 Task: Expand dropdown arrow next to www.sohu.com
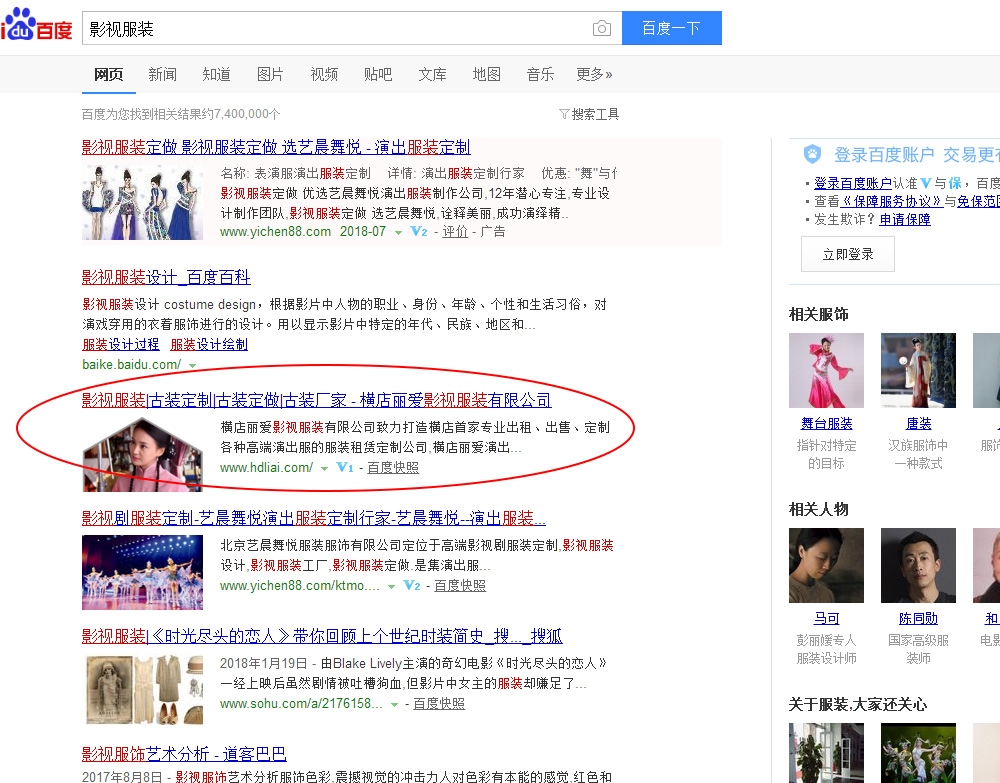point(394,705)
